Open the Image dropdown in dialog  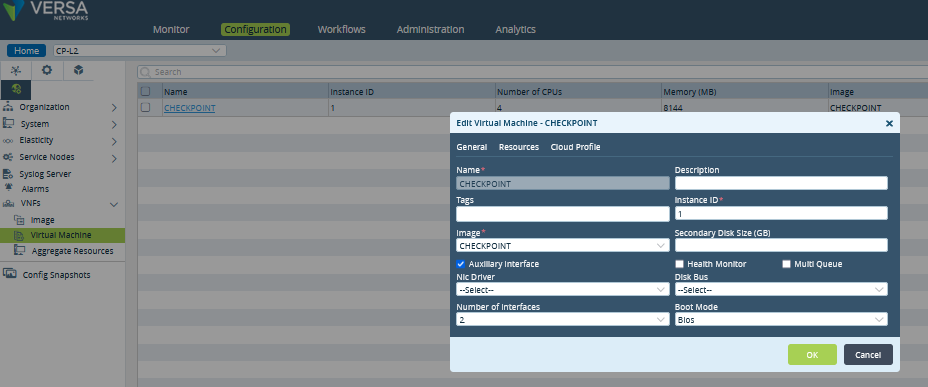point(563,246)
